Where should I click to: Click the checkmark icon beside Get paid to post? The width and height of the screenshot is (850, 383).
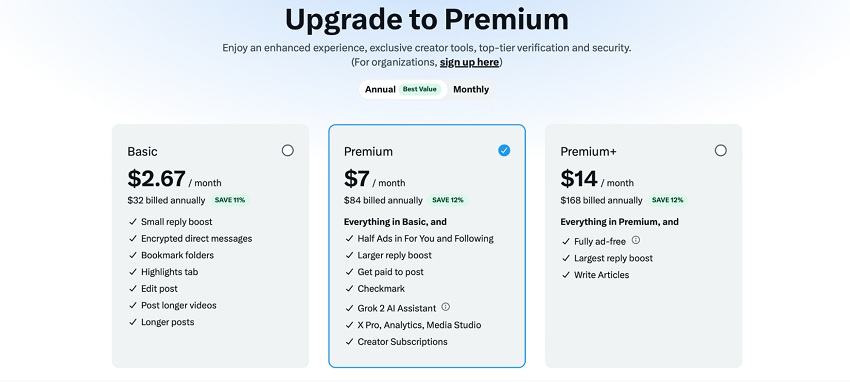click(x=349, y=272)
